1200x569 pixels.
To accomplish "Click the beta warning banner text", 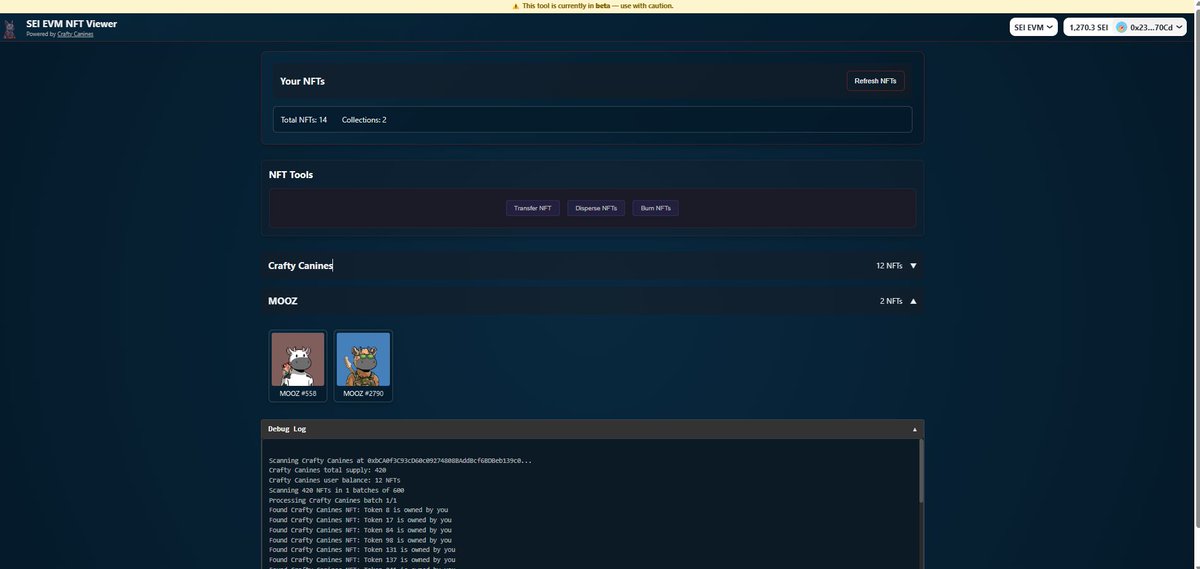I will [x=597, y=6].
